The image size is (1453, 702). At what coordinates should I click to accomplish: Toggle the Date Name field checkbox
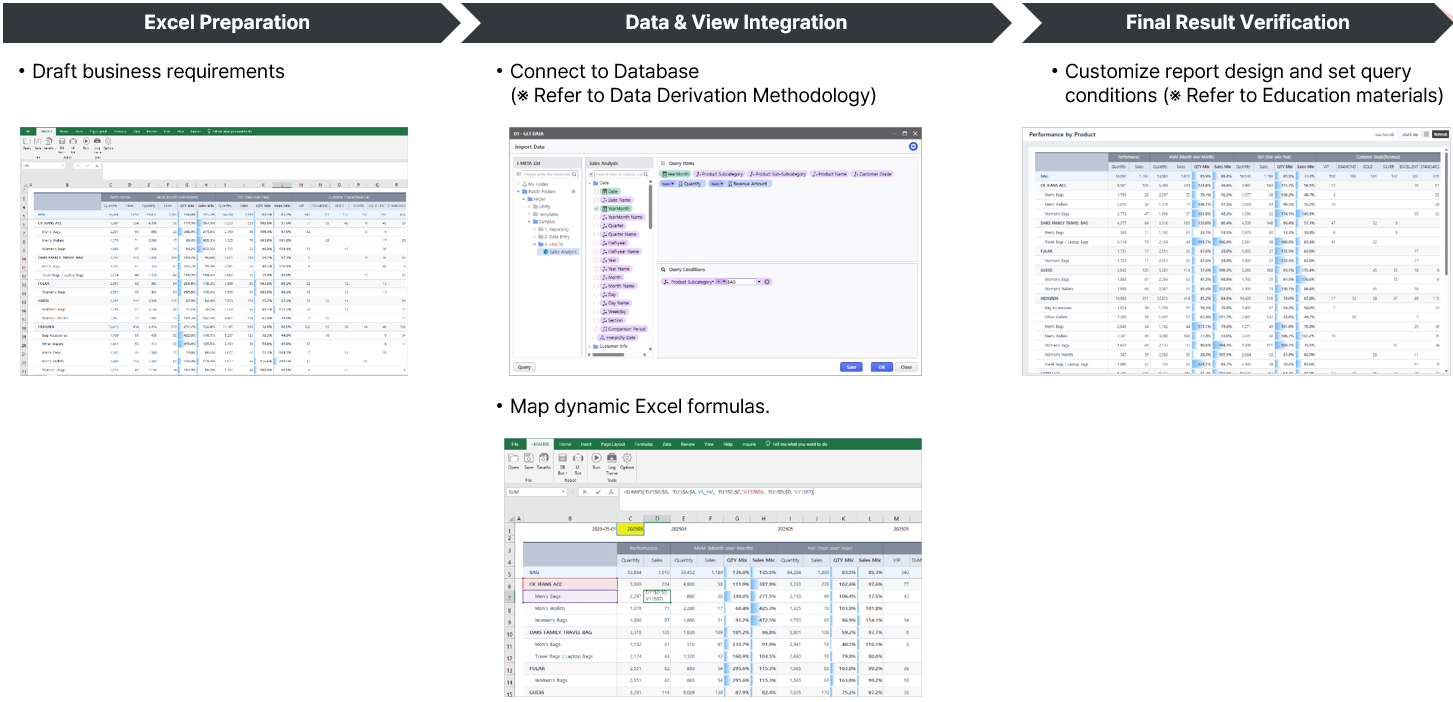[596, 200]
